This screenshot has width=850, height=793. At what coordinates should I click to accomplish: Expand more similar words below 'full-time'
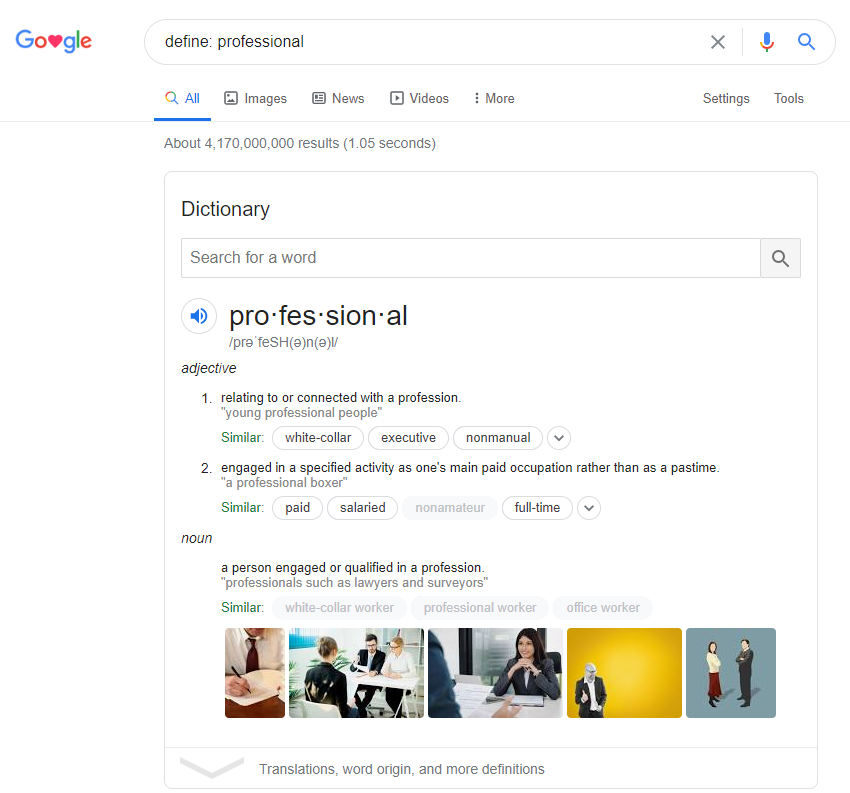click(x=589, y=508)
